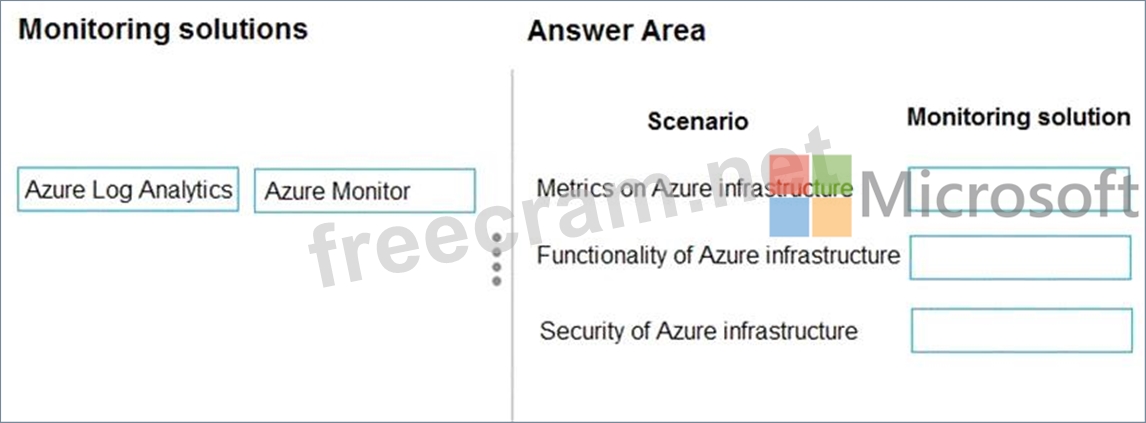Click the answer box for Metrics on Azure infrastructure
The width and height of the screenshot is (1146, 423).
pos(1020,188)
